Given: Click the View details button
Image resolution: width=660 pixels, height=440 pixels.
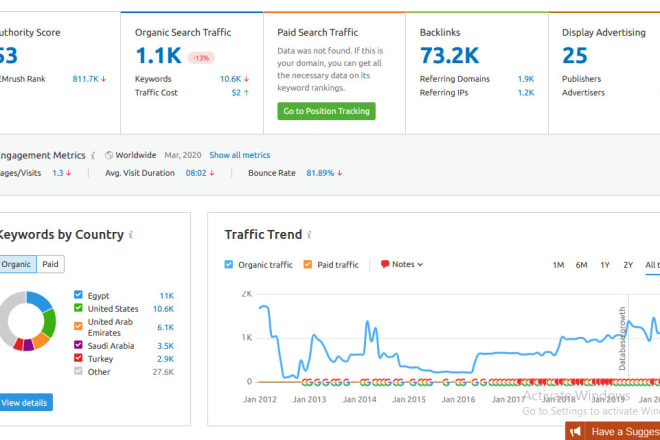Looking at the screenshot, I should (24, 403).
